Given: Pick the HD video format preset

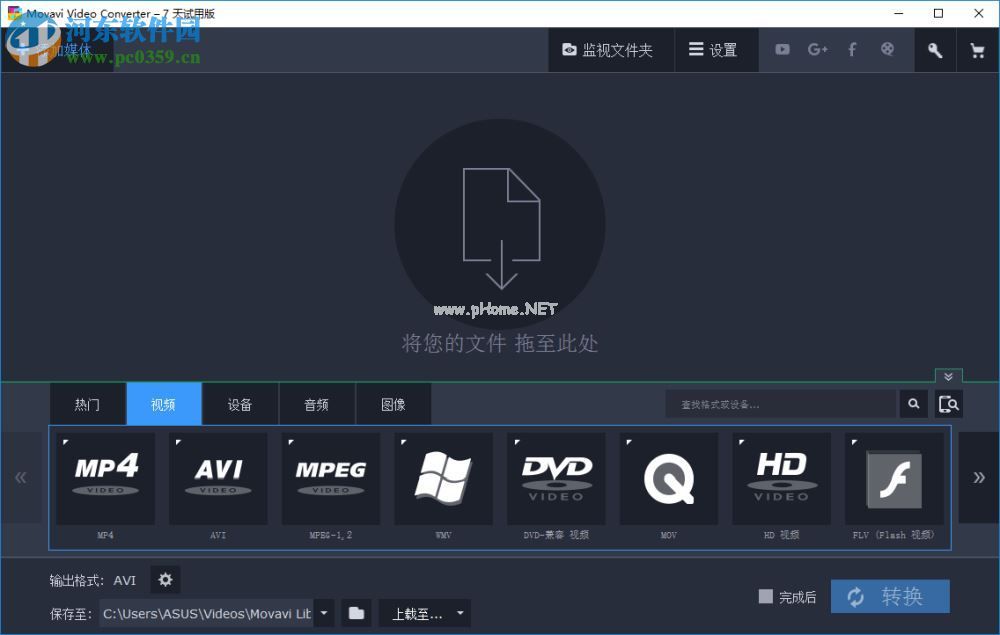Looking at the screenshot, I should (x=781, y=478).
